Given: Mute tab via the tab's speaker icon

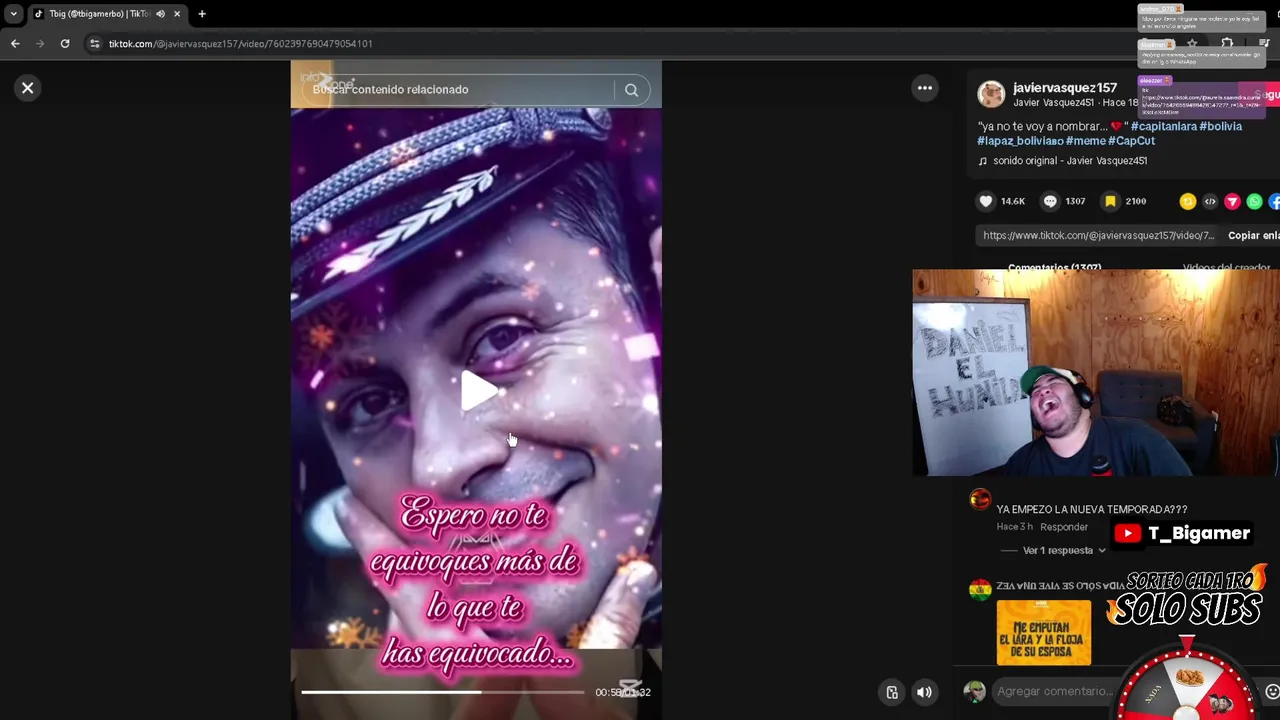Looking at the screenshot, I should (x=160, y=14).
